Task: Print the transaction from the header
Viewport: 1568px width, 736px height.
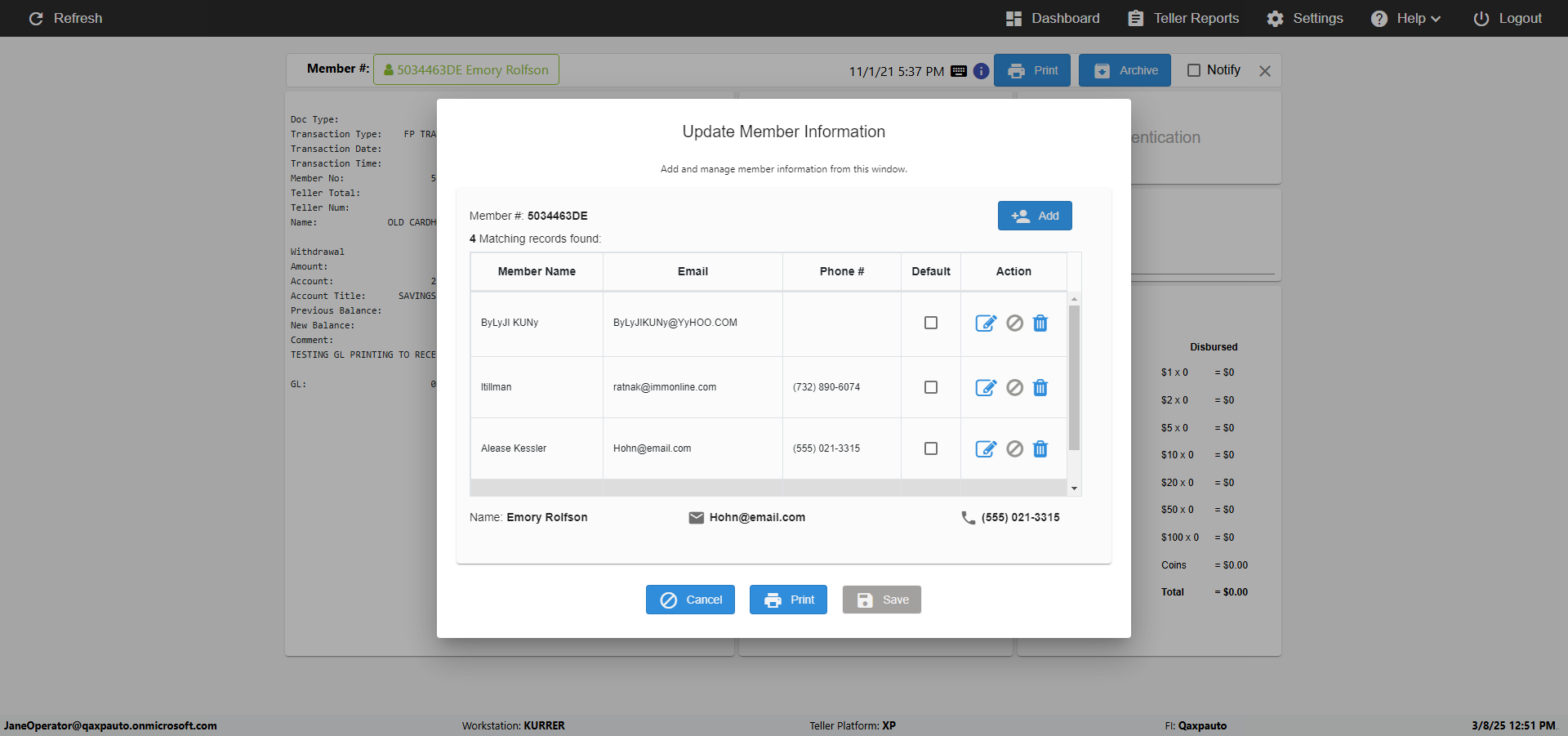Action: [1032, 70]
